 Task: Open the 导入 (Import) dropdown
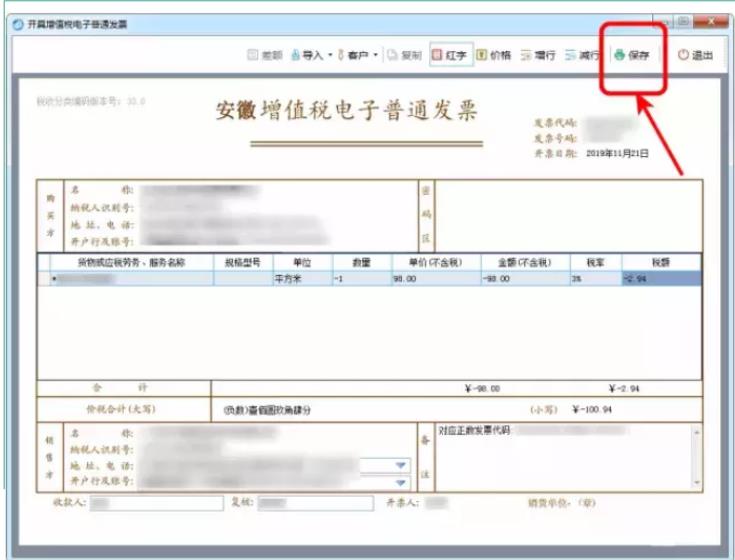(312, 56)
